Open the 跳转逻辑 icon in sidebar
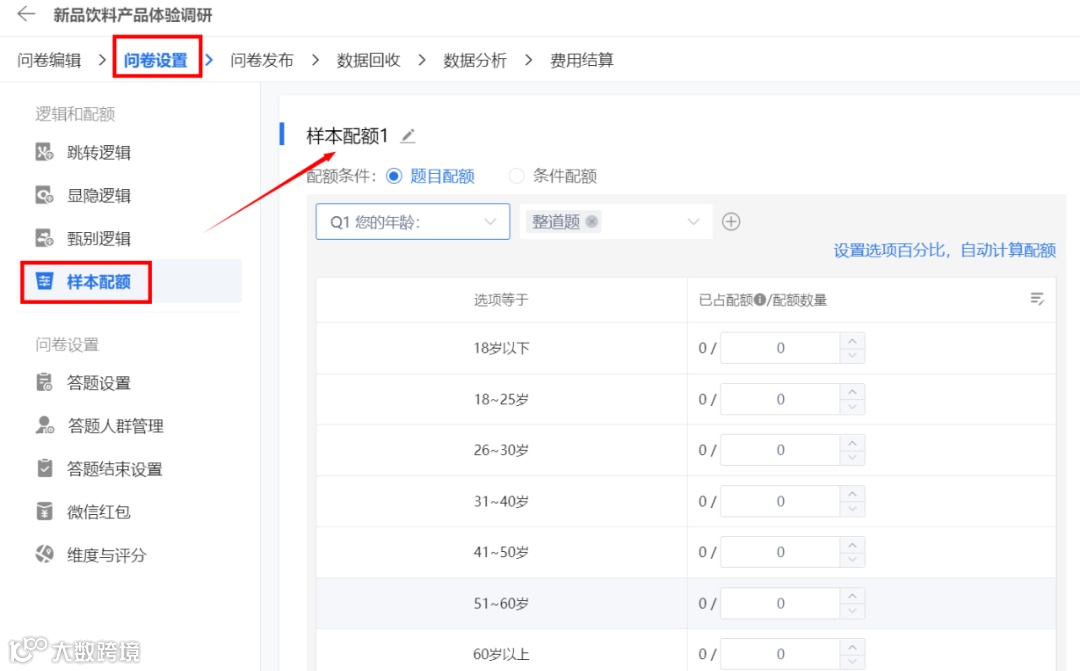Image resolution: width=1080 pixels, height=671 pixels. (x=44, y=152)
